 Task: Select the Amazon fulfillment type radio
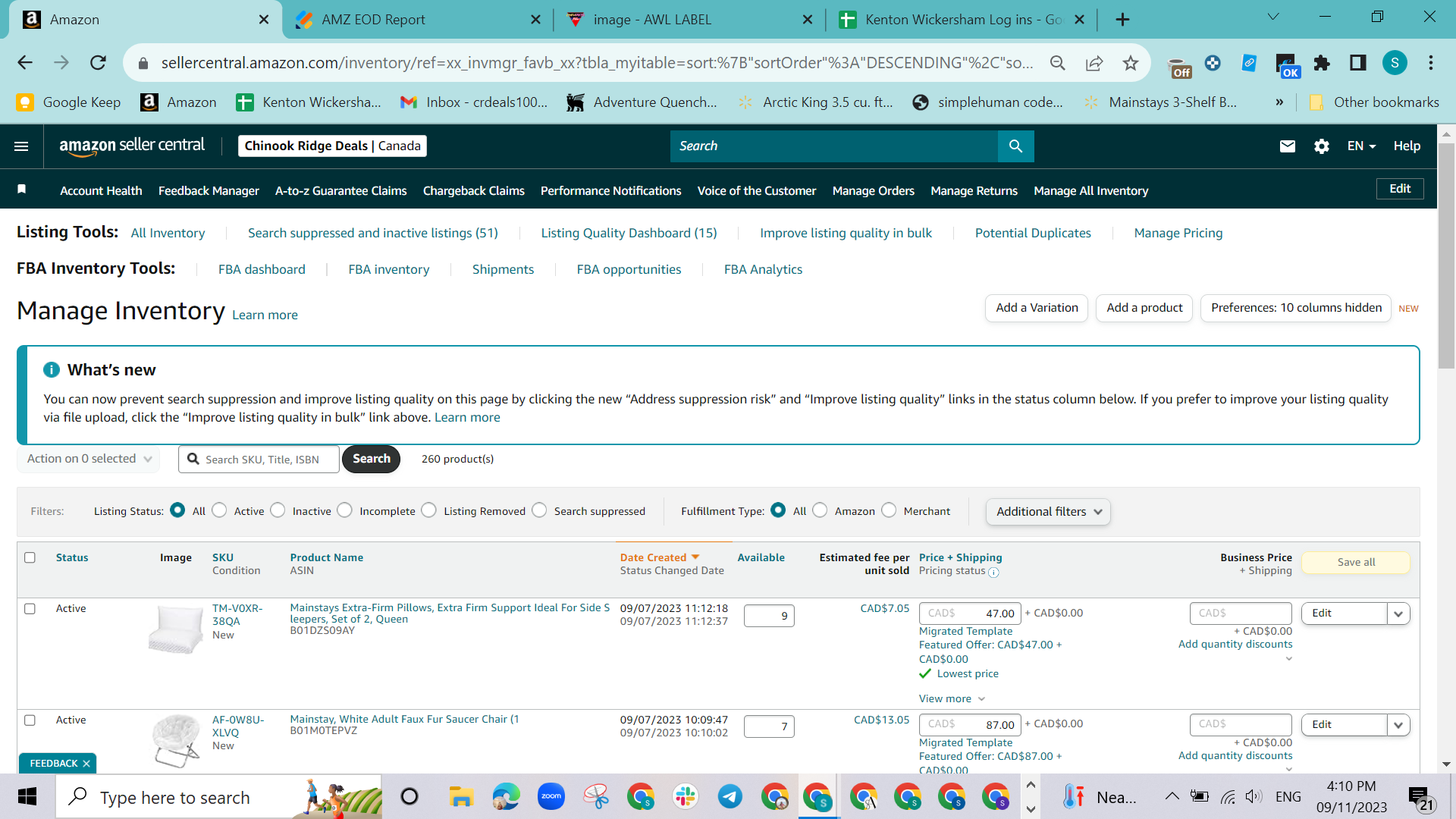[x=821, y=510]
